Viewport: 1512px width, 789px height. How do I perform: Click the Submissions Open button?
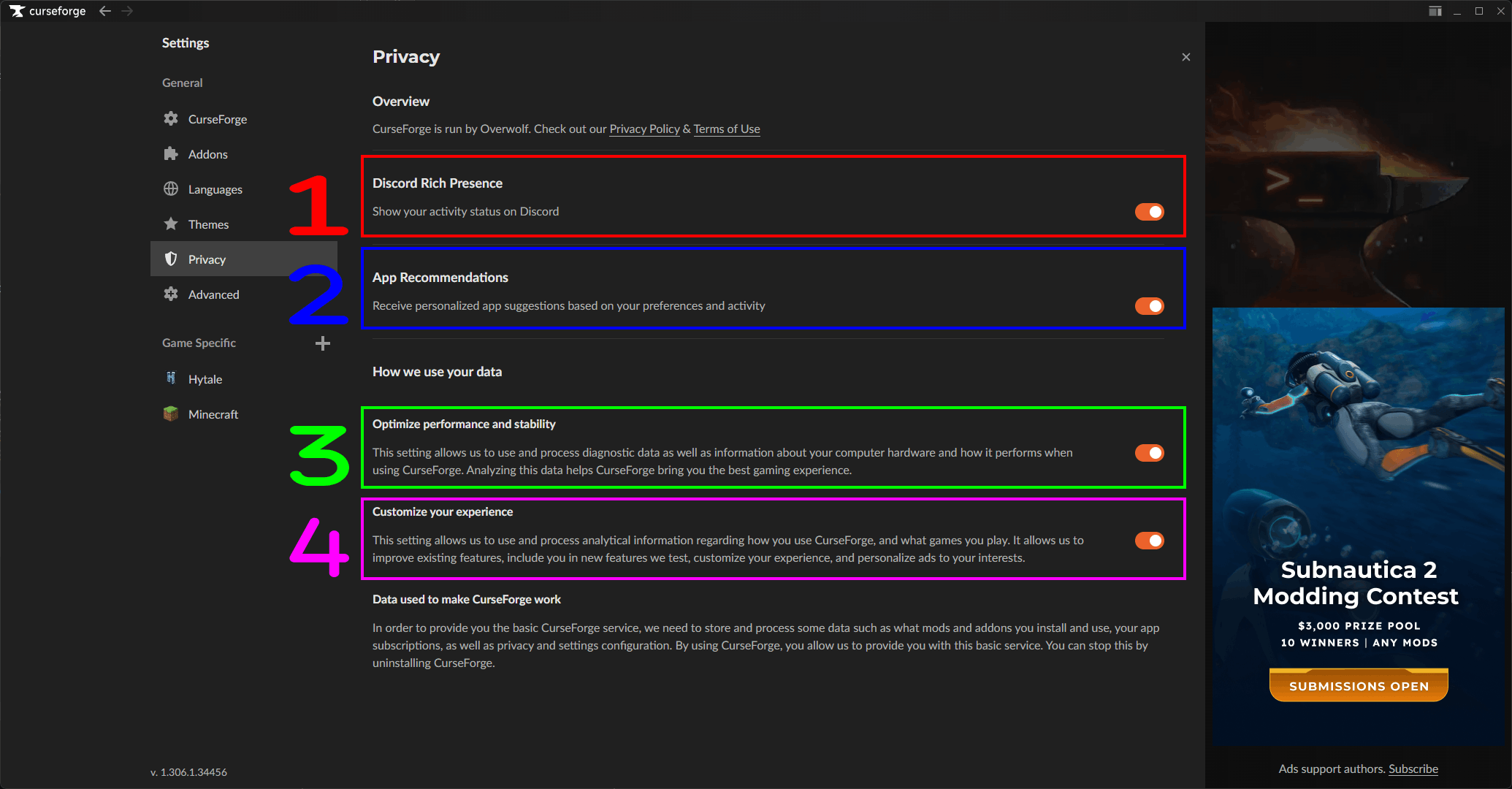(1359, 685)
